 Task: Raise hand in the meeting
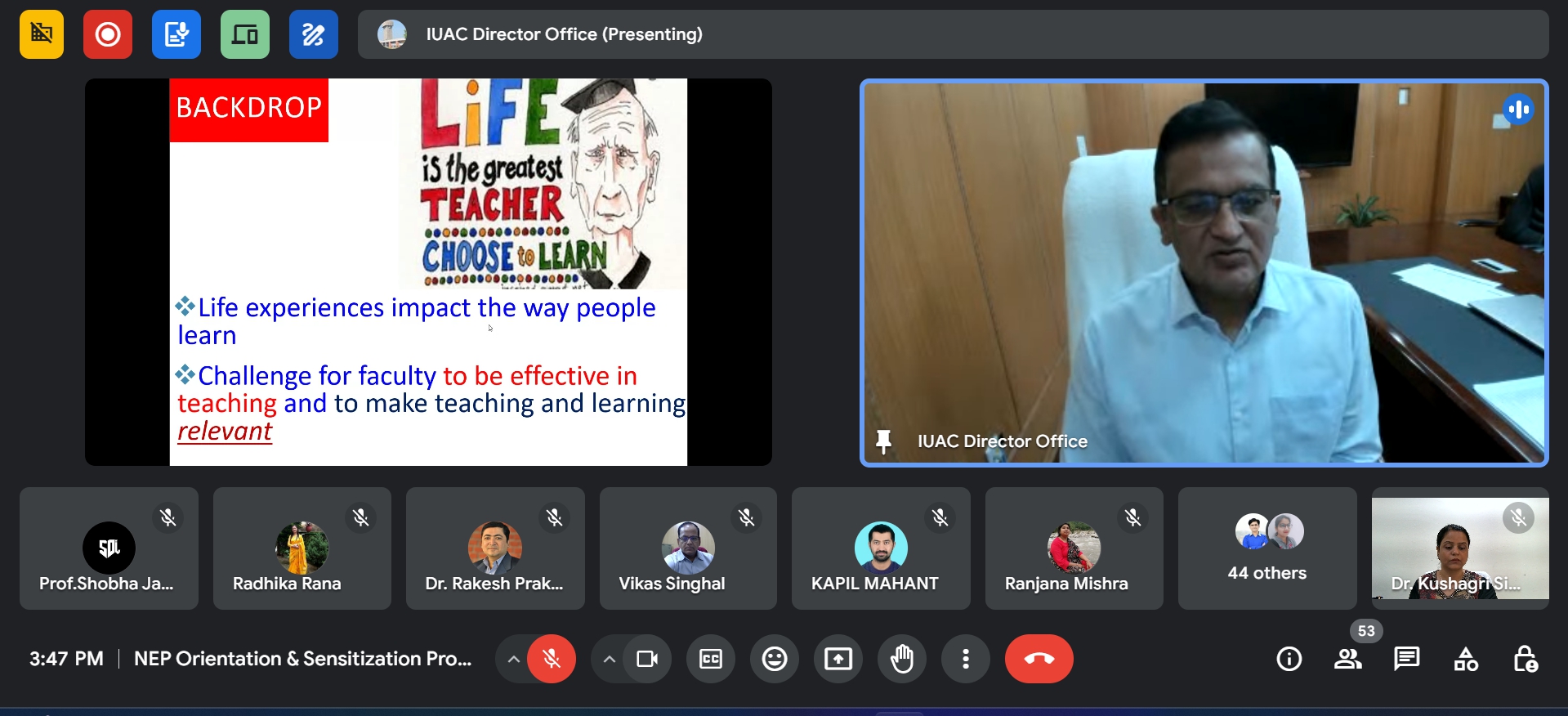902,659
